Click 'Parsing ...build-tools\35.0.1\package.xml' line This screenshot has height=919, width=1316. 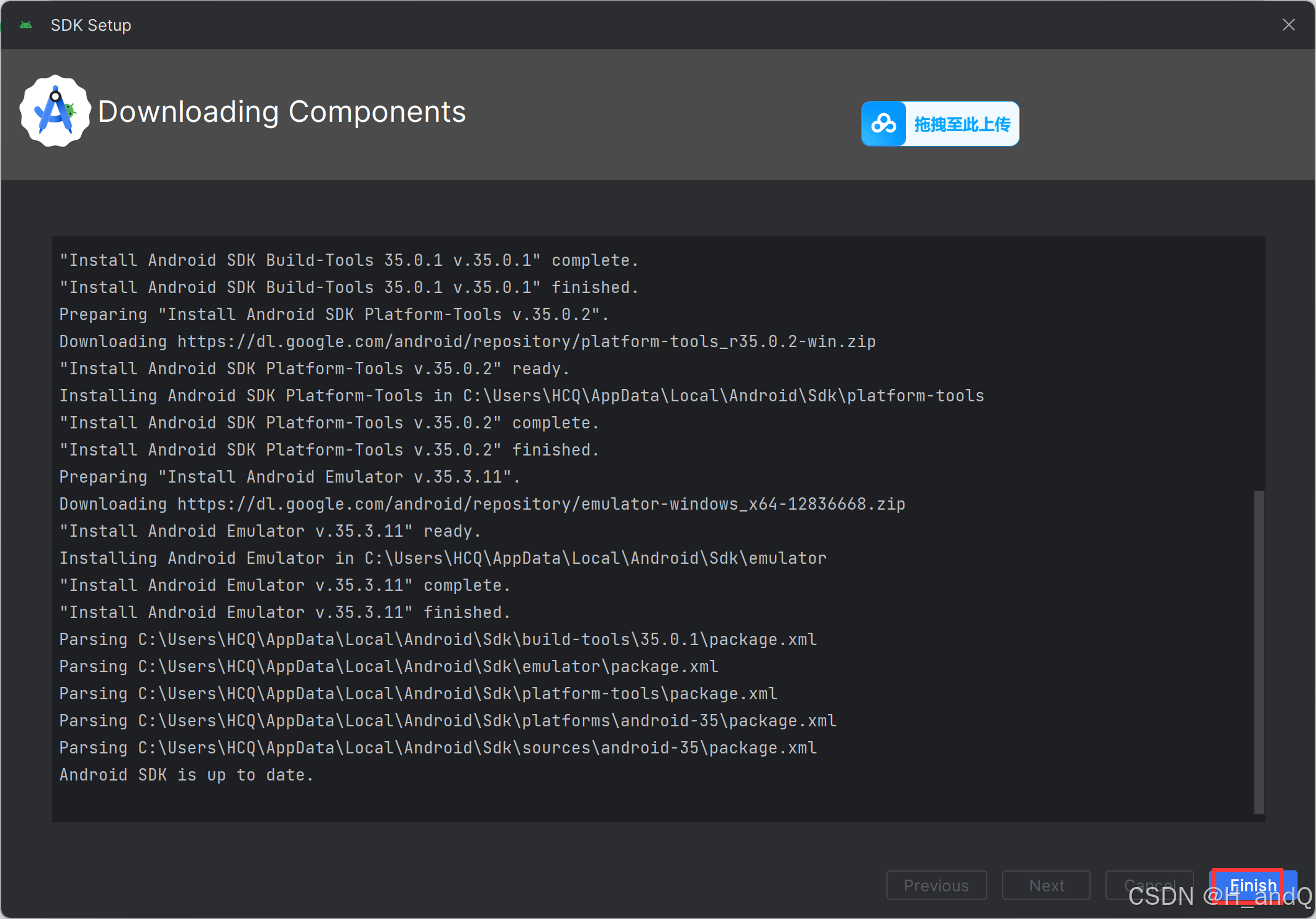tap(438, 640)
